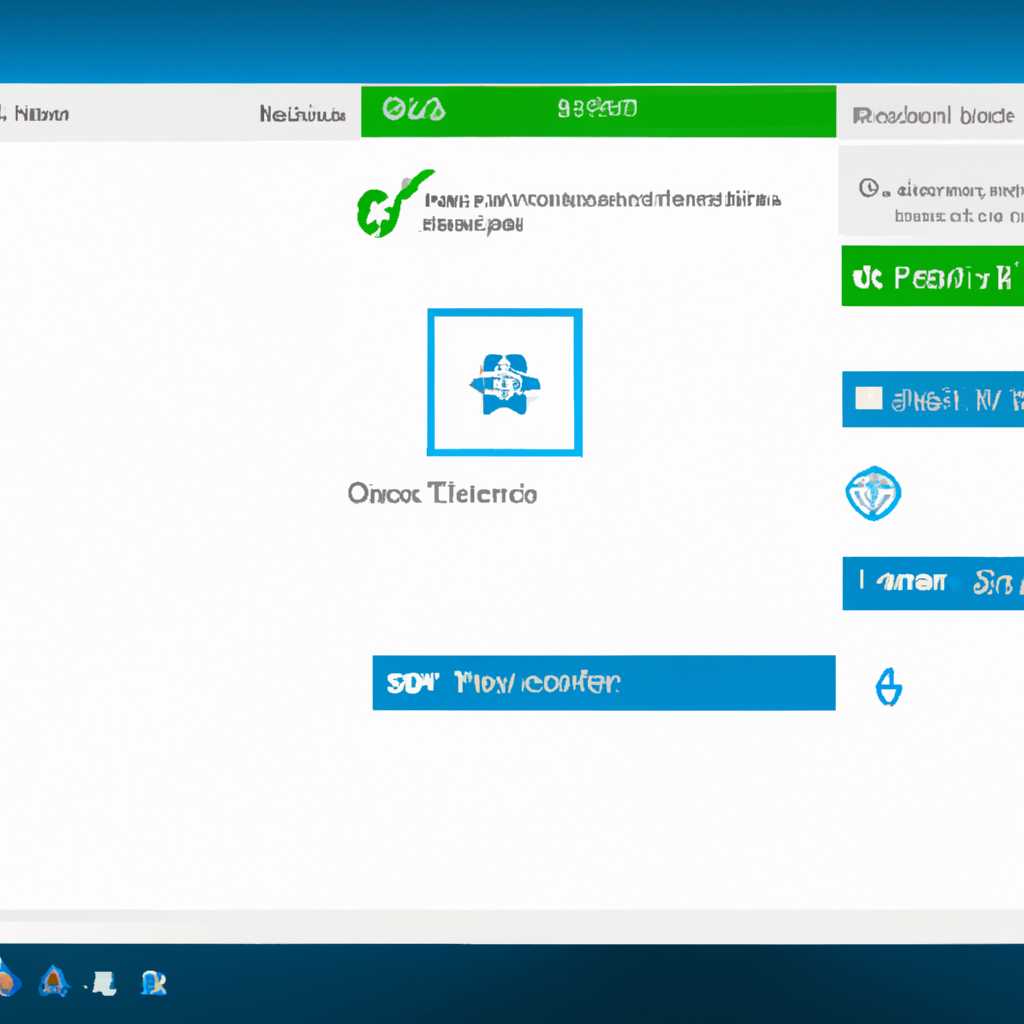Click the wide blue button at the bottom center
This screenshot has width=1024, height=1024.
tap(603, 682)
